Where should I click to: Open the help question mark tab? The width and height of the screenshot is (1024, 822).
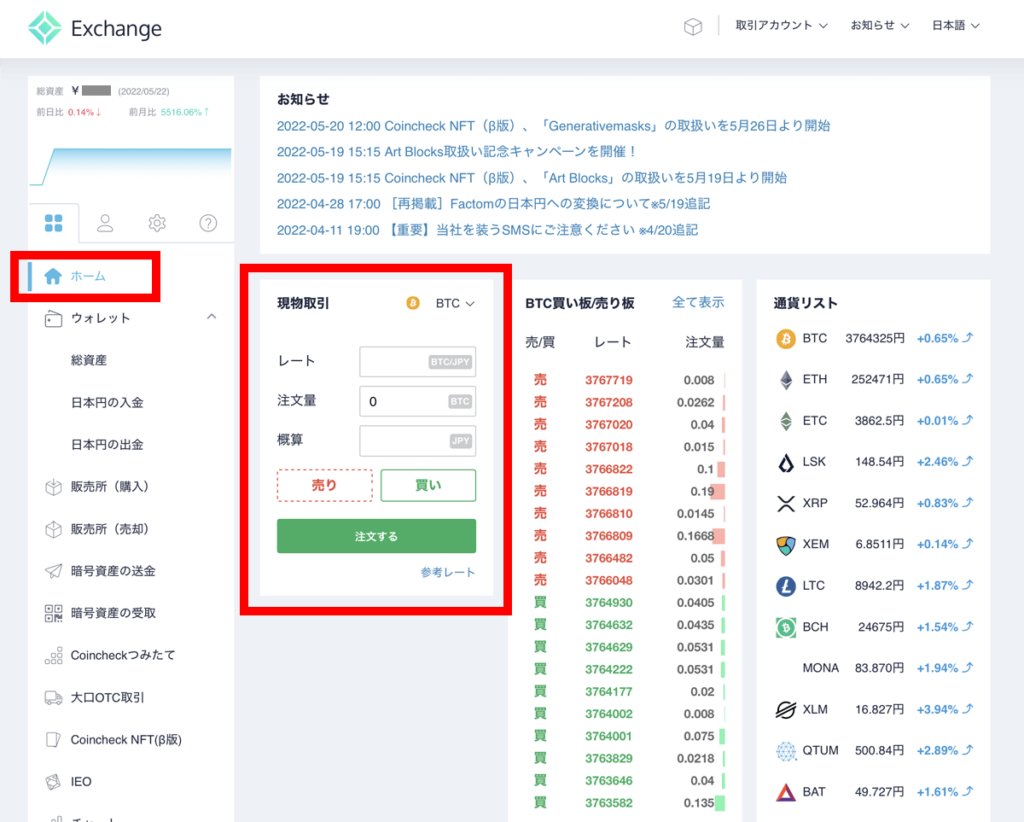coord(208,223)
